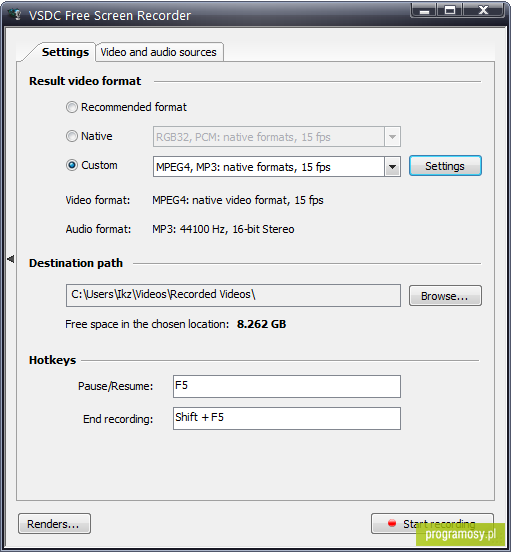Open the Renders... button

(x=54, y=523)
